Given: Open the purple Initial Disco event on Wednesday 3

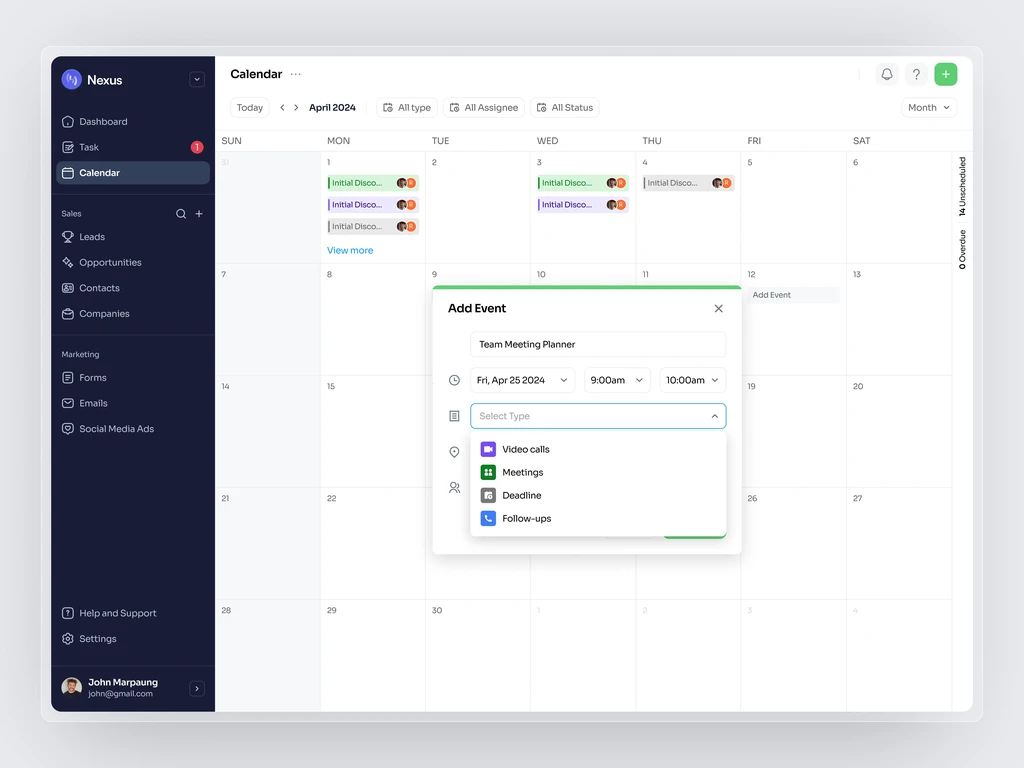Looking at the screenshot, I should 583,205.
